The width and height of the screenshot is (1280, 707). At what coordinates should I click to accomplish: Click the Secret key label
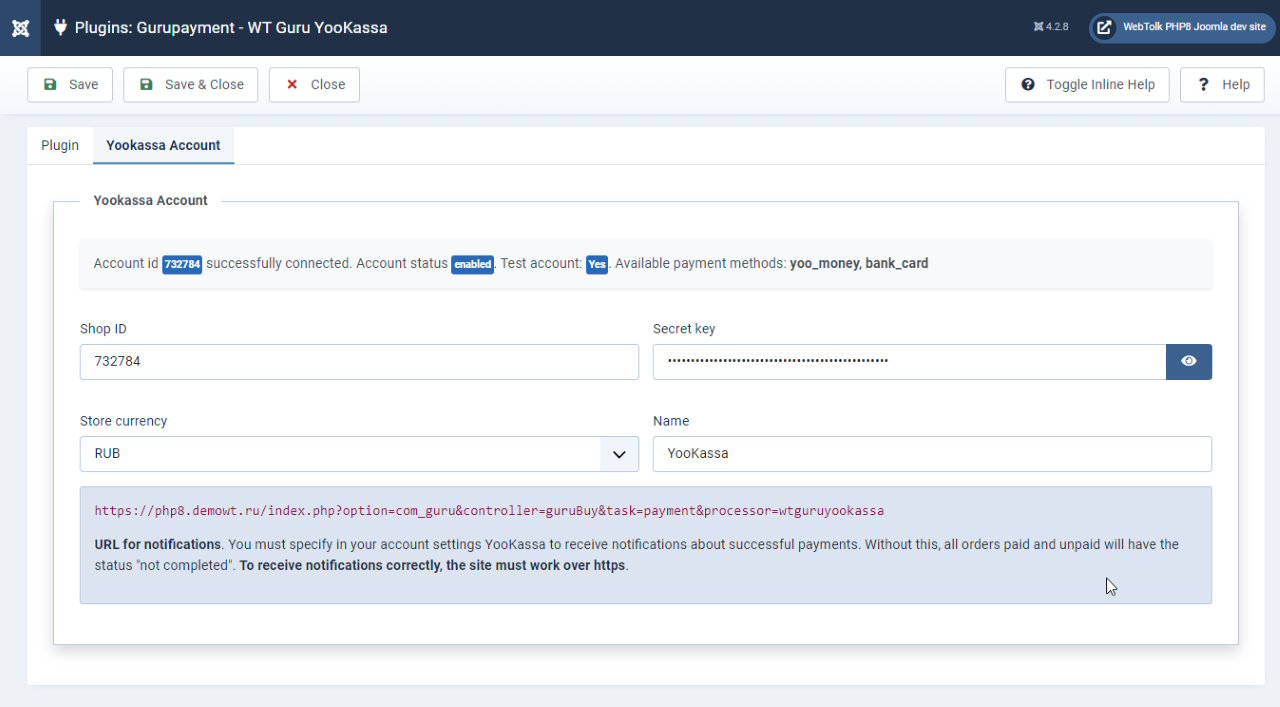click(x=684, y=329)
